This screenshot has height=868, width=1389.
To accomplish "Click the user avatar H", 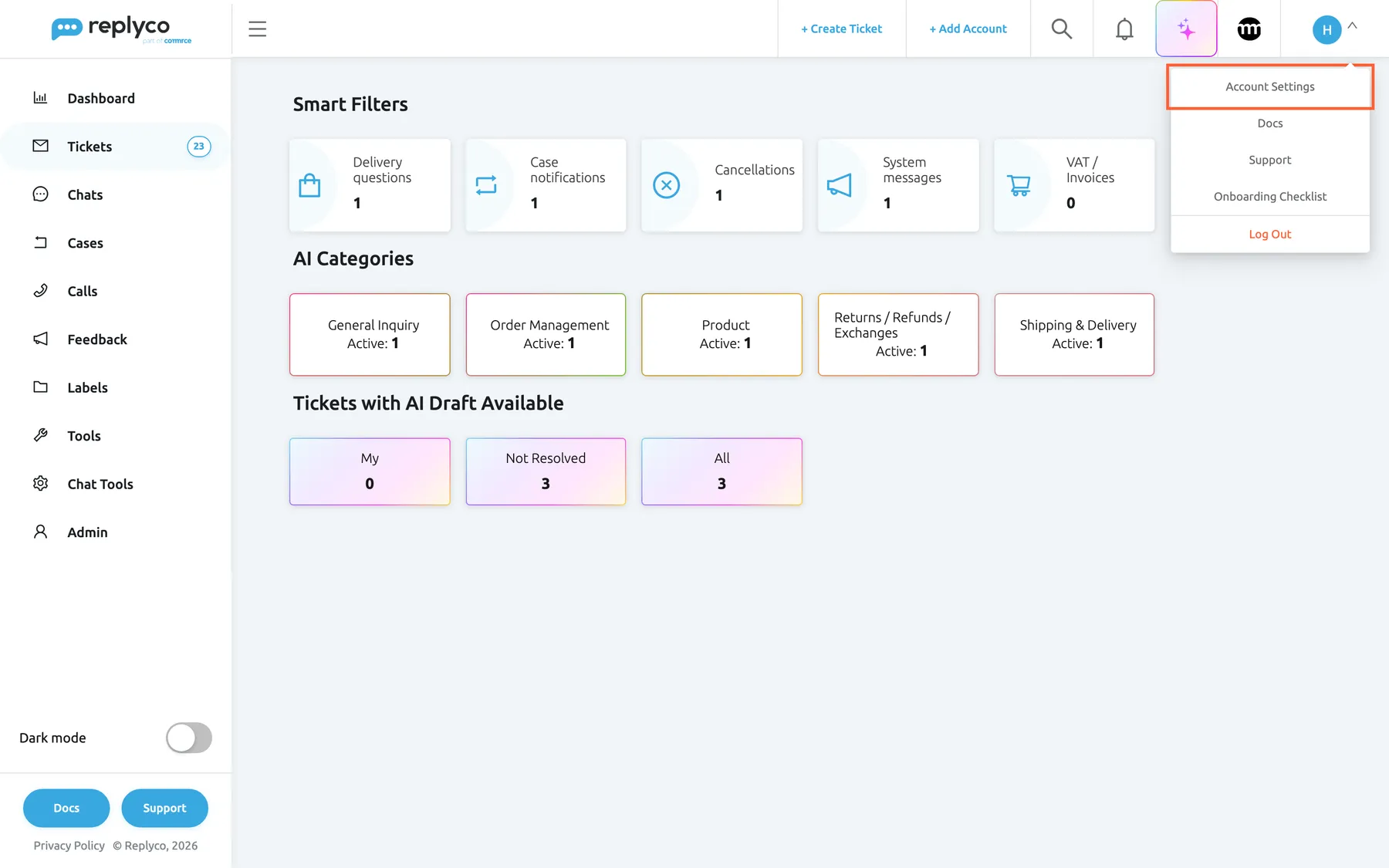I will pyautogui.click(x=1326, y=30).
